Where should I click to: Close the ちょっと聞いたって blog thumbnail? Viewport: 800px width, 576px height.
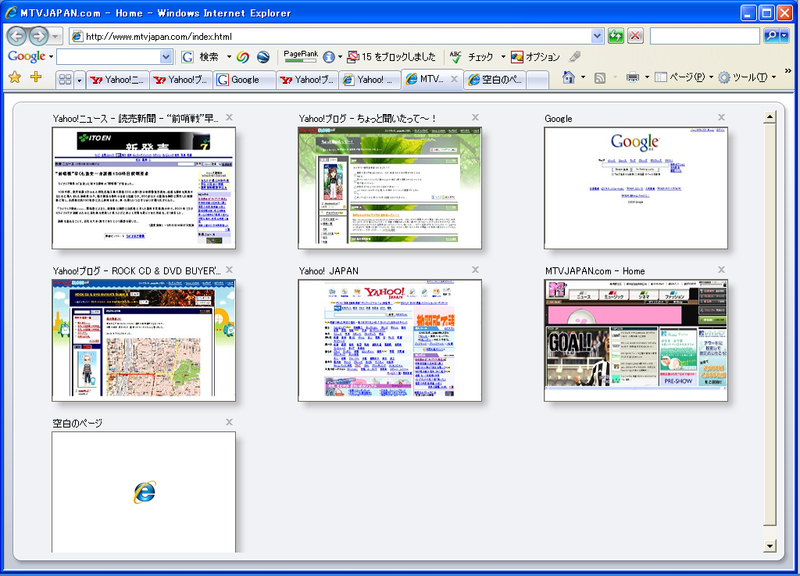tap(475, 117)
